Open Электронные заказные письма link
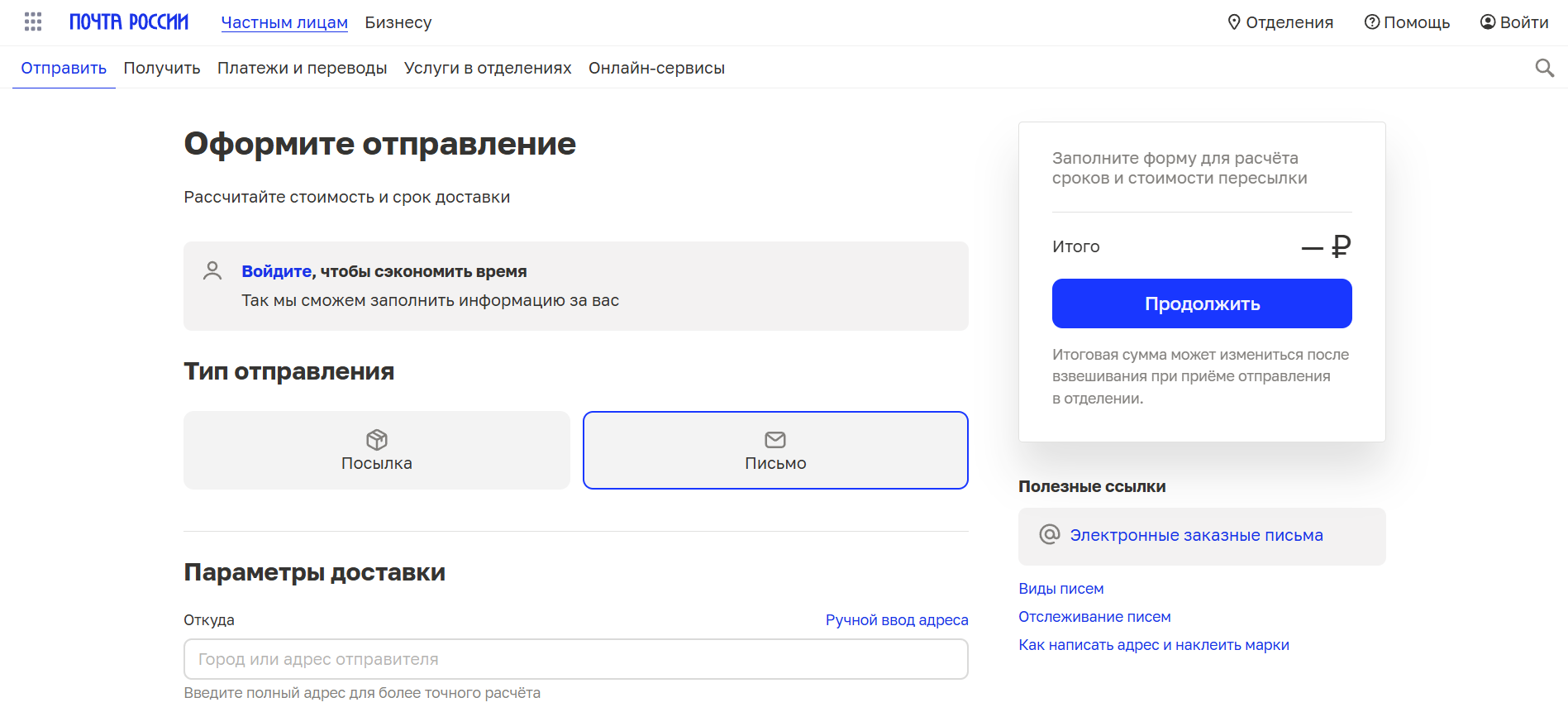The height and width of the screenshot is (712, 1568). 1196,535
